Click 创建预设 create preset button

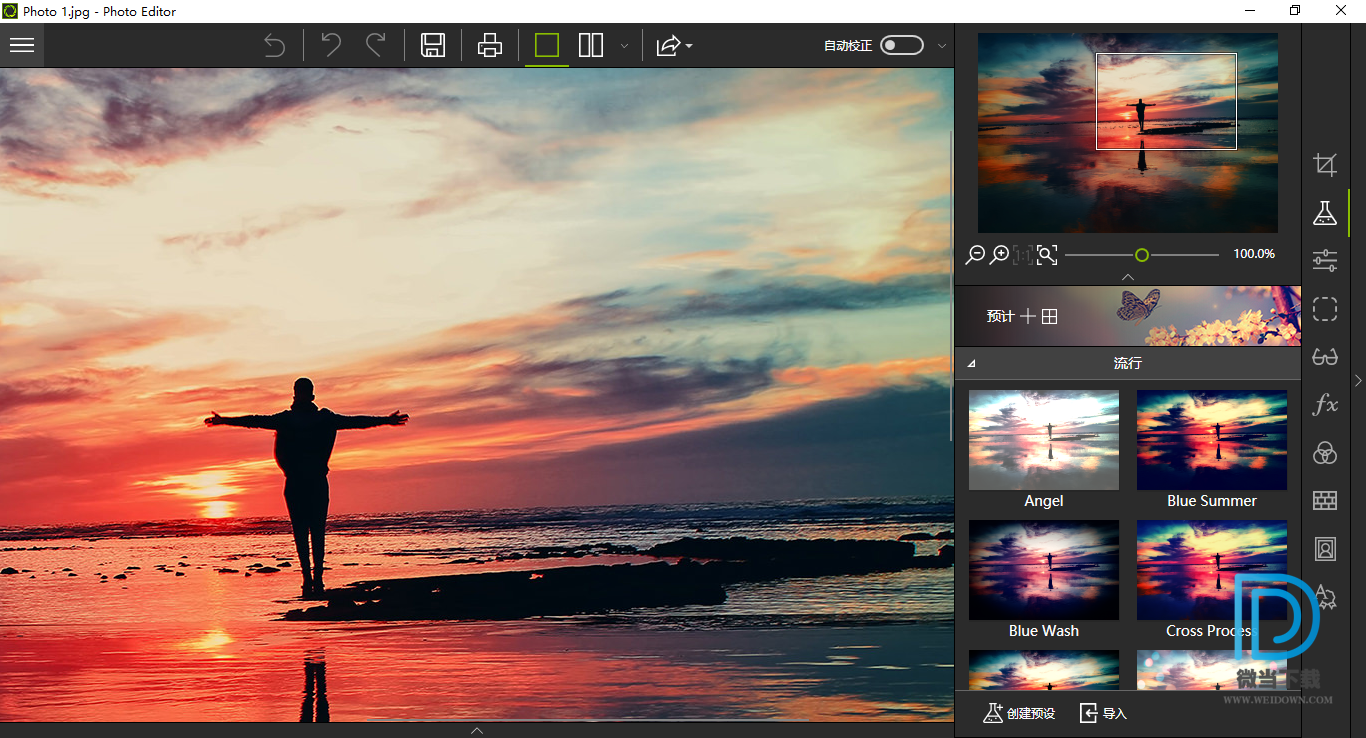(1019, 713)
